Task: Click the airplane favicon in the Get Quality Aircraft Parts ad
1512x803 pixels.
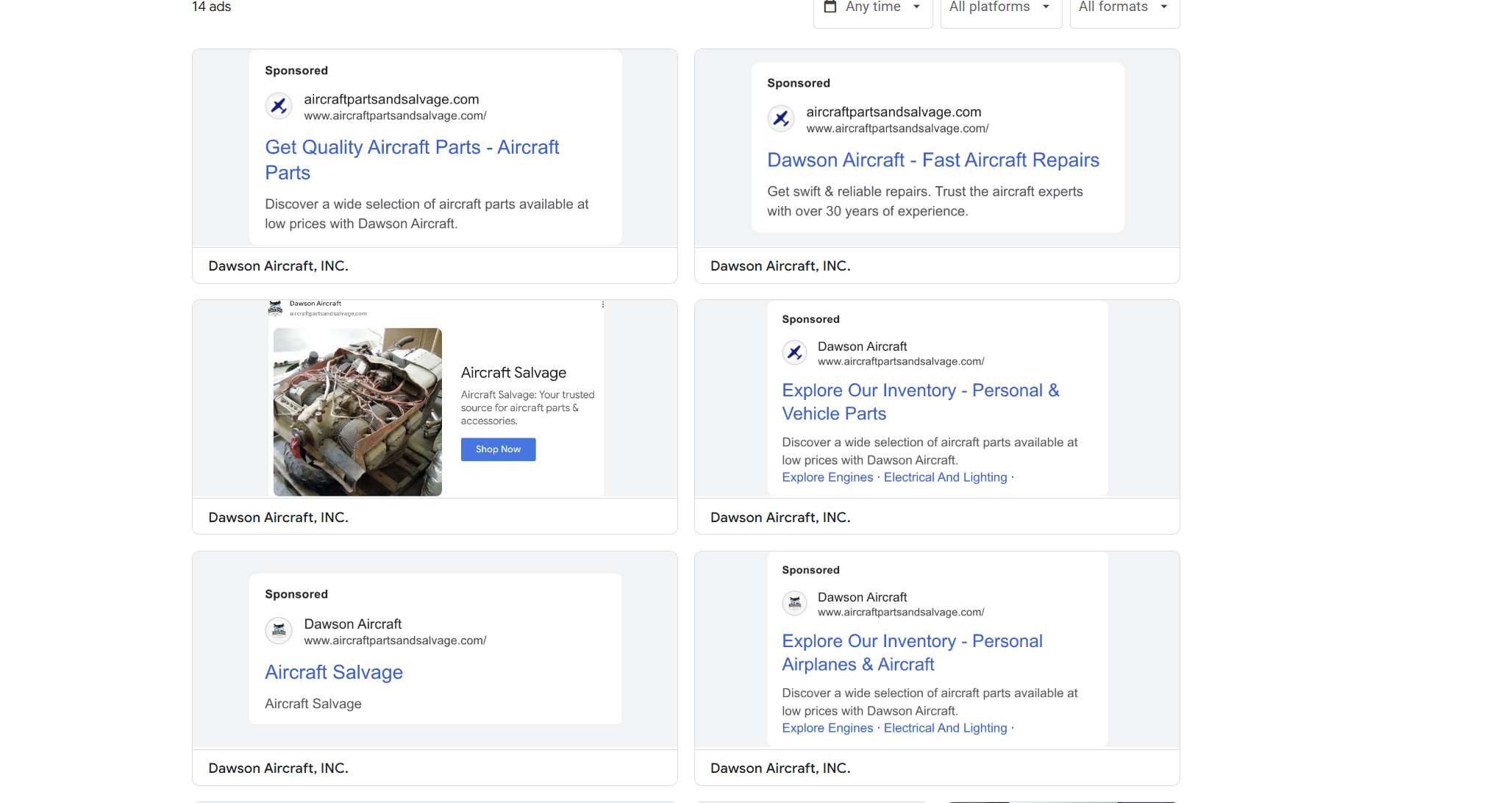Action: [279, 107]
